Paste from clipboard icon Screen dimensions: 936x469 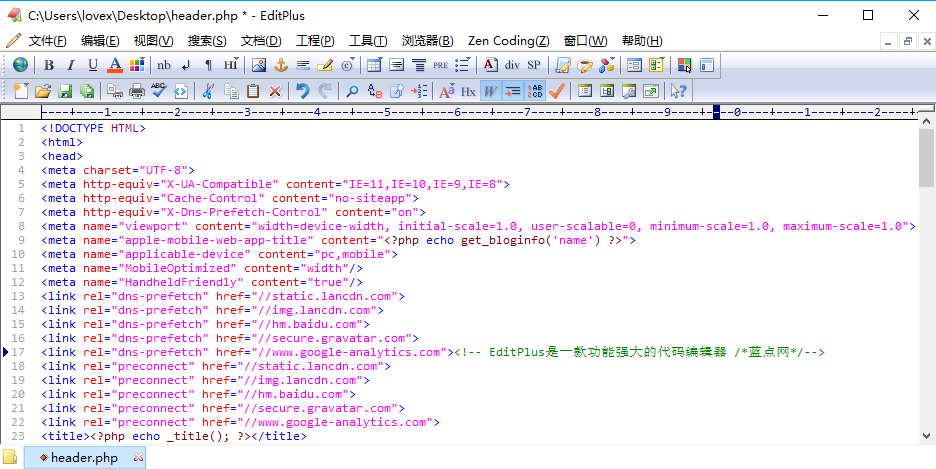coord(253,91)
